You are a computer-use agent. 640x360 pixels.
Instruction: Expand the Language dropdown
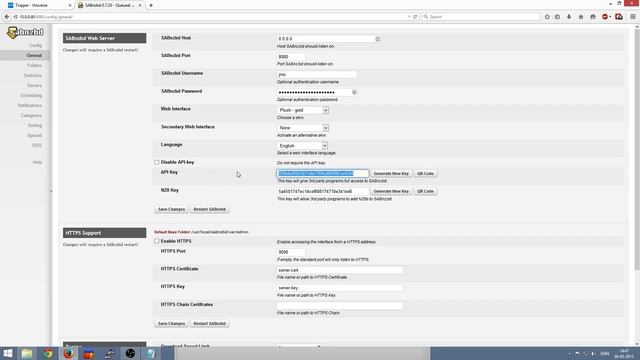pos(302,146)
